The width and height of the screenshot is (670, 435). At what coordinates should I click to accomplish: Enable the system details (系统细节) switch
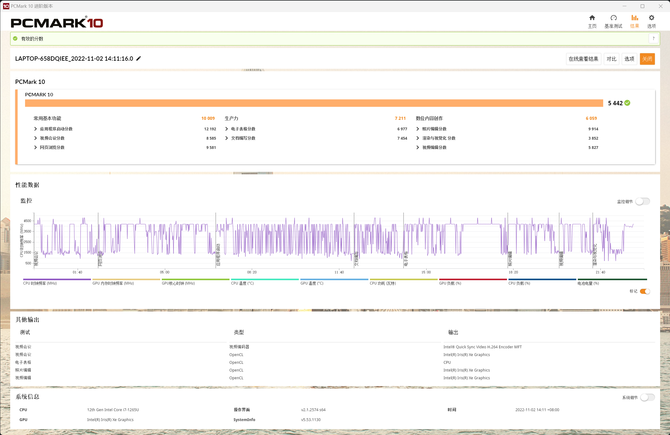pyautogui.click(x=647, y=397)
